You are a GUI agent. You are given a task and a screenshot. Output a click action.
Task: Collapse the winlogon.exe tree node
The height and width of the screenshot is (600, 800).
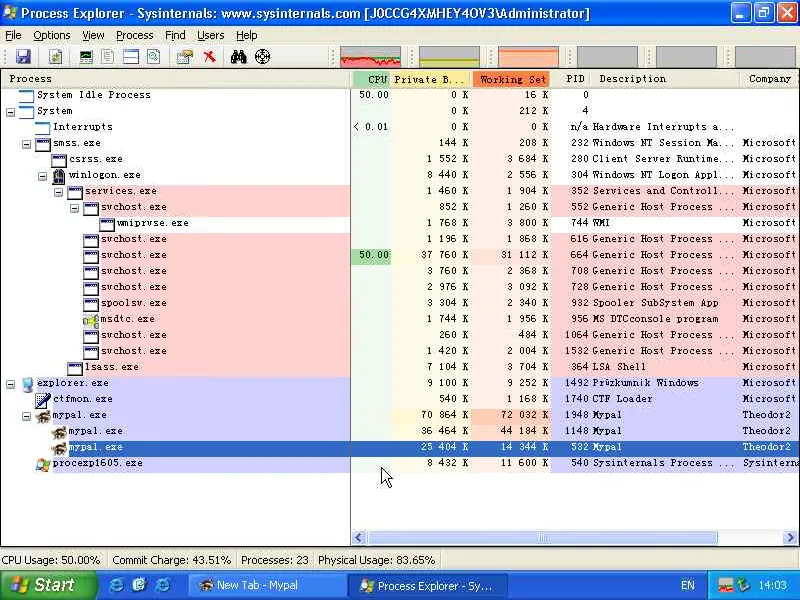[43, 176]
